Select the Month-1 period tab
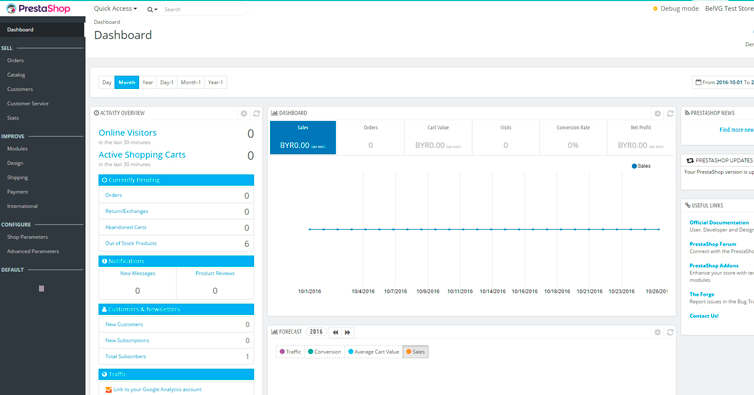This screenshot has height=395, width=754. (191, 82)
